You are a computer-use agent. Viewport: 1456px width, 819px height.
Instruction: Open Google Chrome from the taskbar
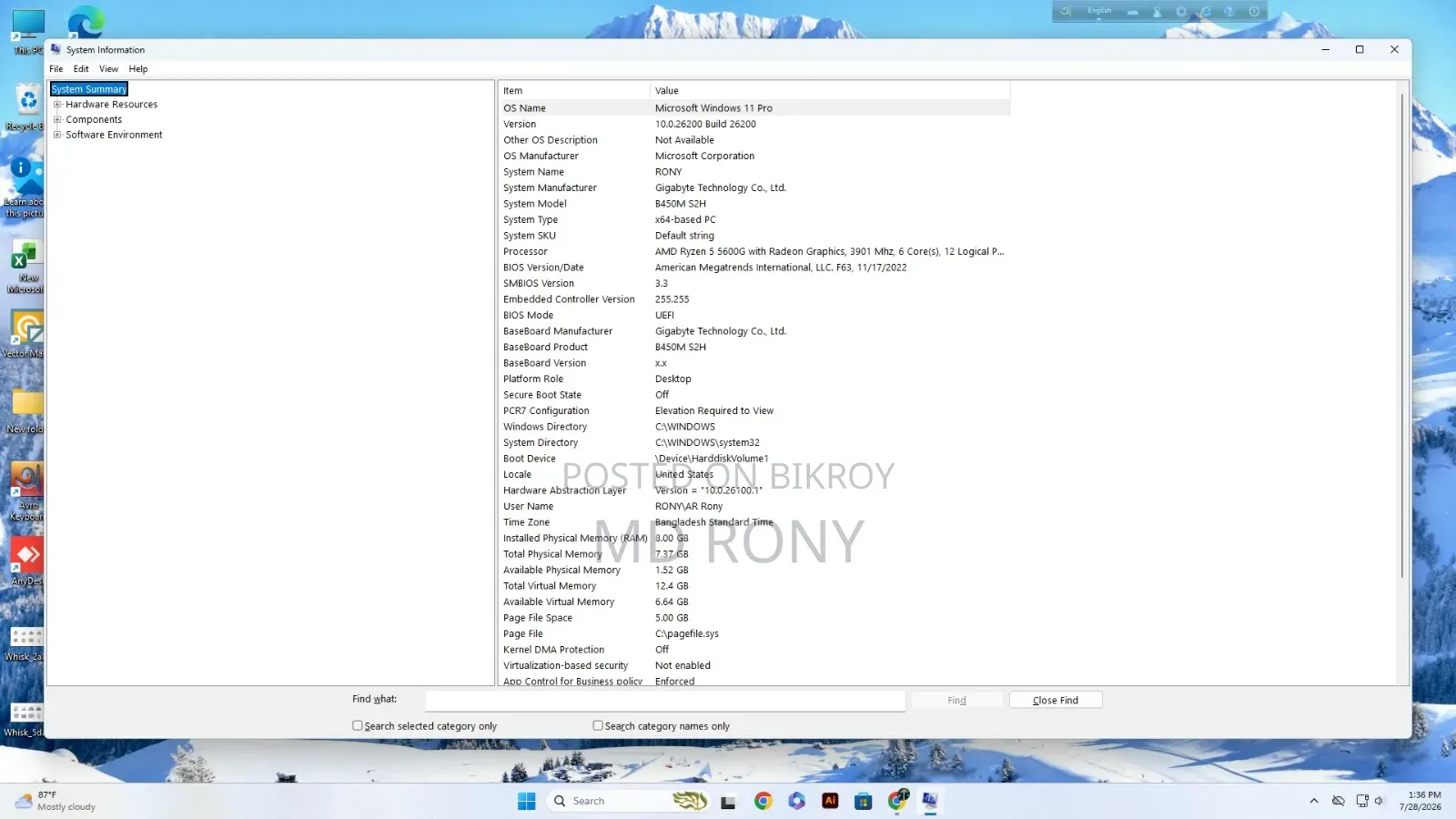(763, 801)
